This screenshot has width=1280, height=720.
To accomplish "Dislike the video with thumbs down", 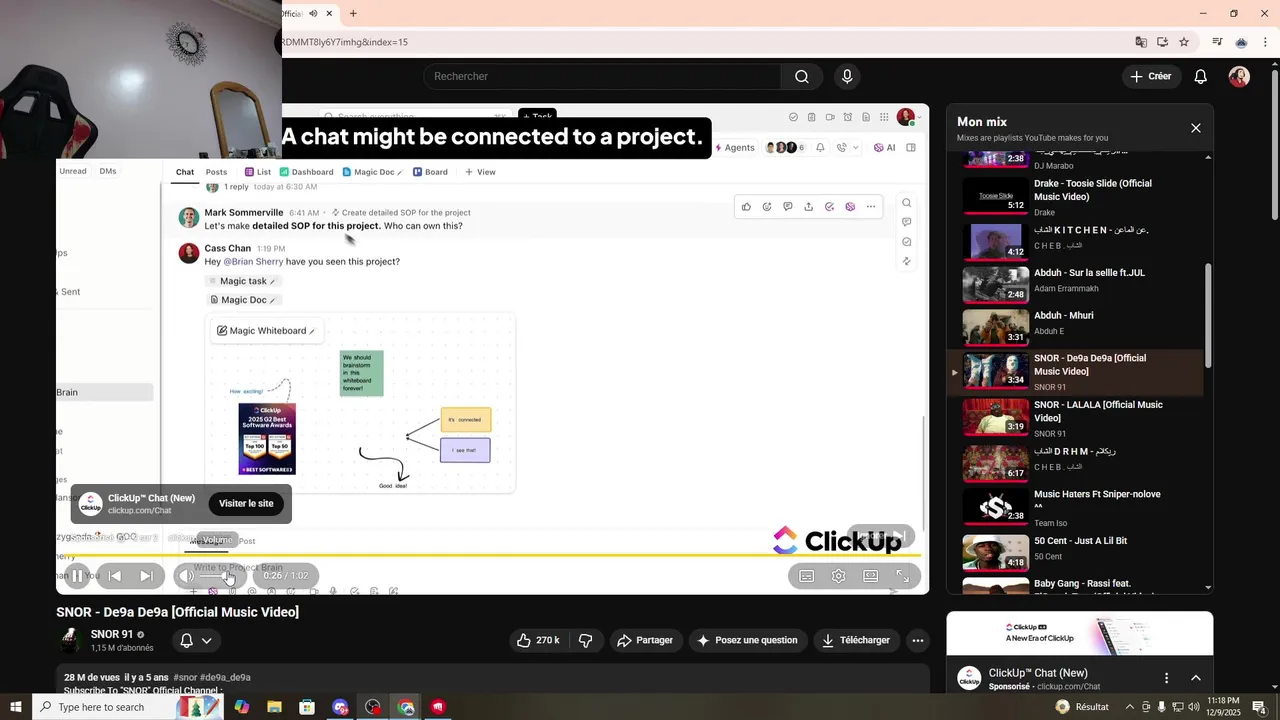I will tap(586, 640).
